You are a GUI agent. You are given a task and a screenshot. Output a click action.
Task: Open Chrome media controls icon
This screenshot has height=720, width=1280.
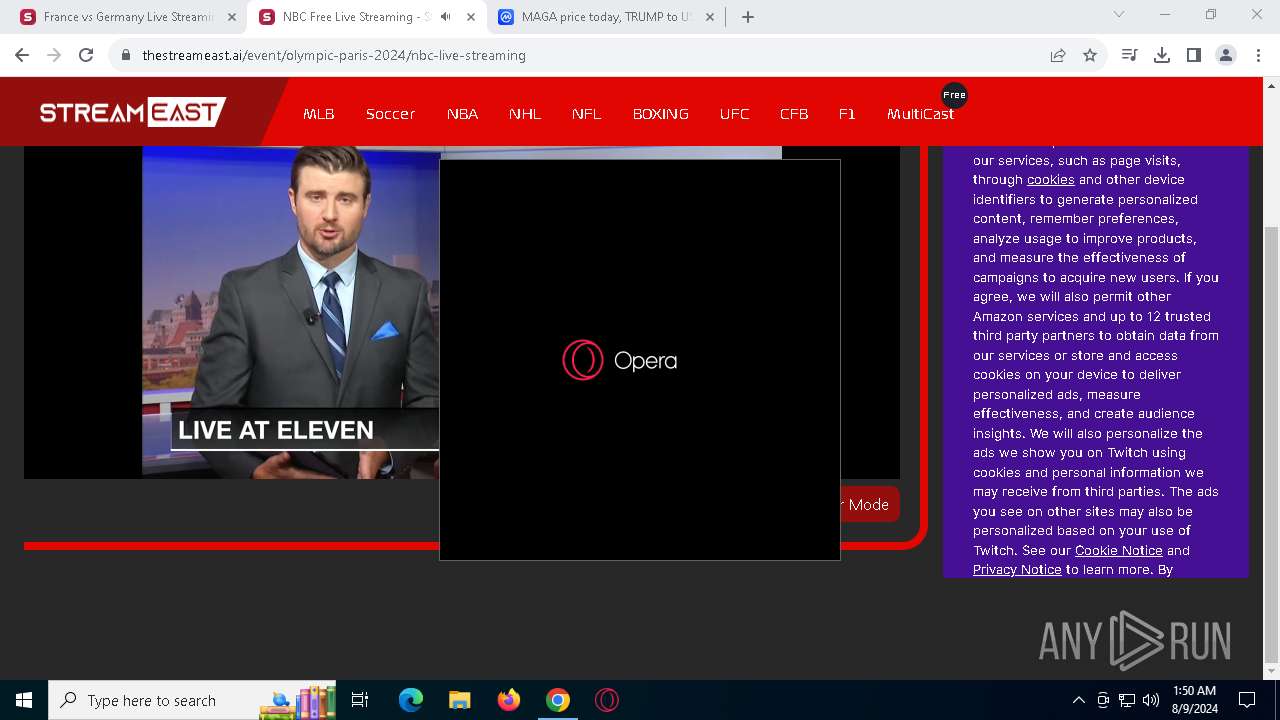[1130, 55]
